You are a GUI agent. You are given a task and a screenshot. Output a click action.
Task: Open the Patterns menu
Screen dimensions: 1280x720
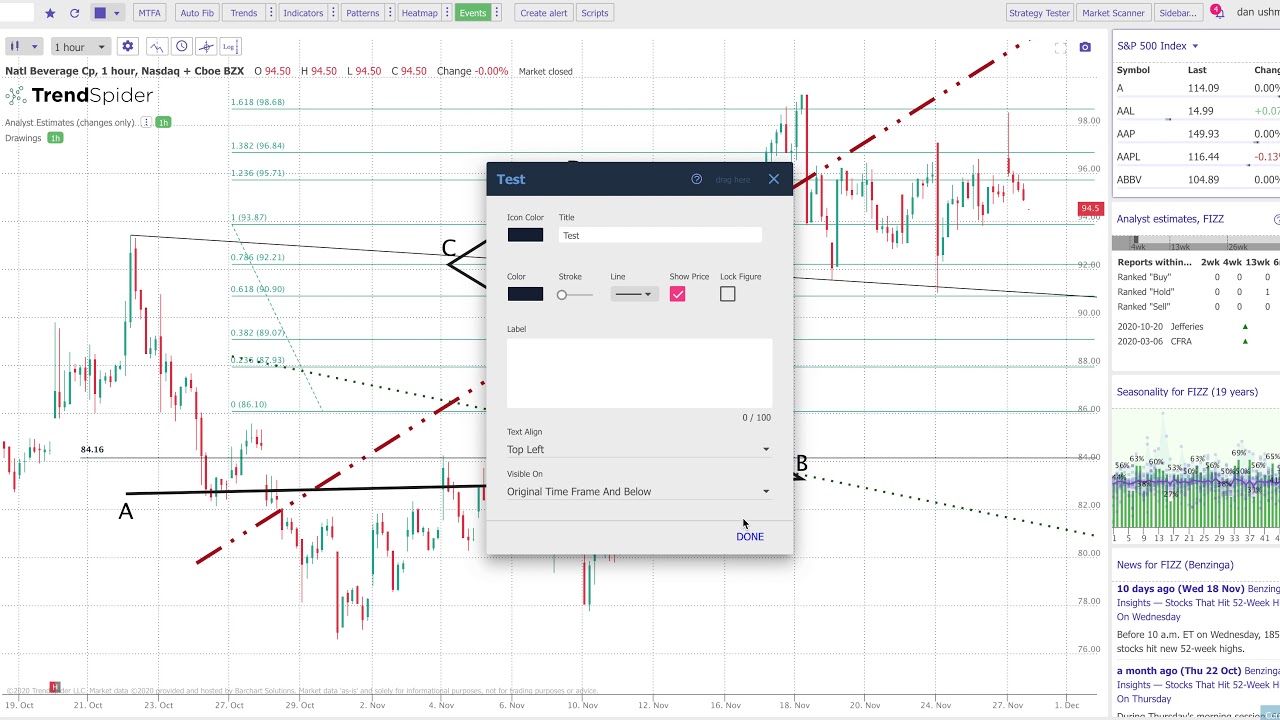pos(362,13)
